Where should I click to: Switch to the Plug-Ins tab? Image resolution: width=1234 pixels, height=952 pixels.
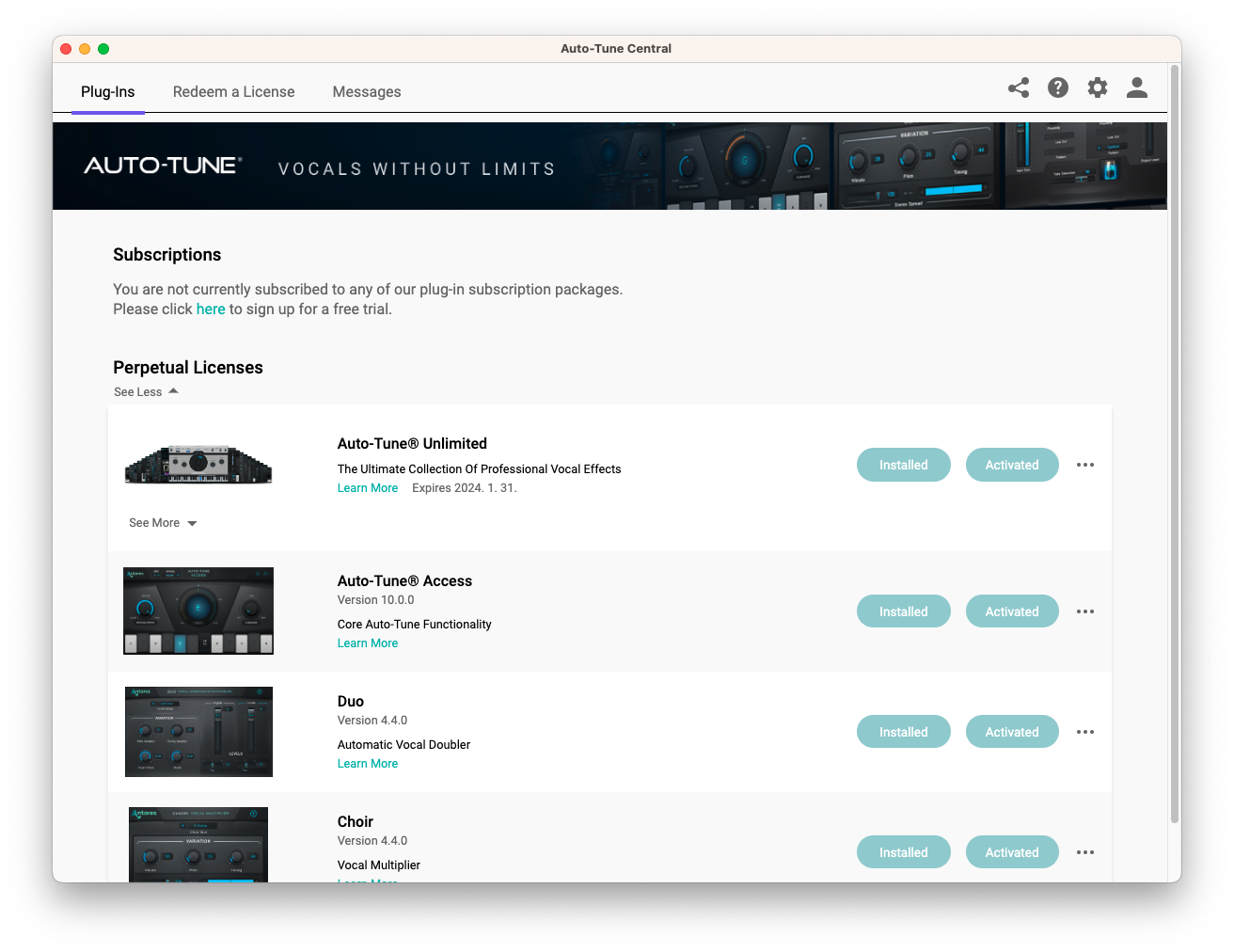pyautogui.click(x=108, y=92)
